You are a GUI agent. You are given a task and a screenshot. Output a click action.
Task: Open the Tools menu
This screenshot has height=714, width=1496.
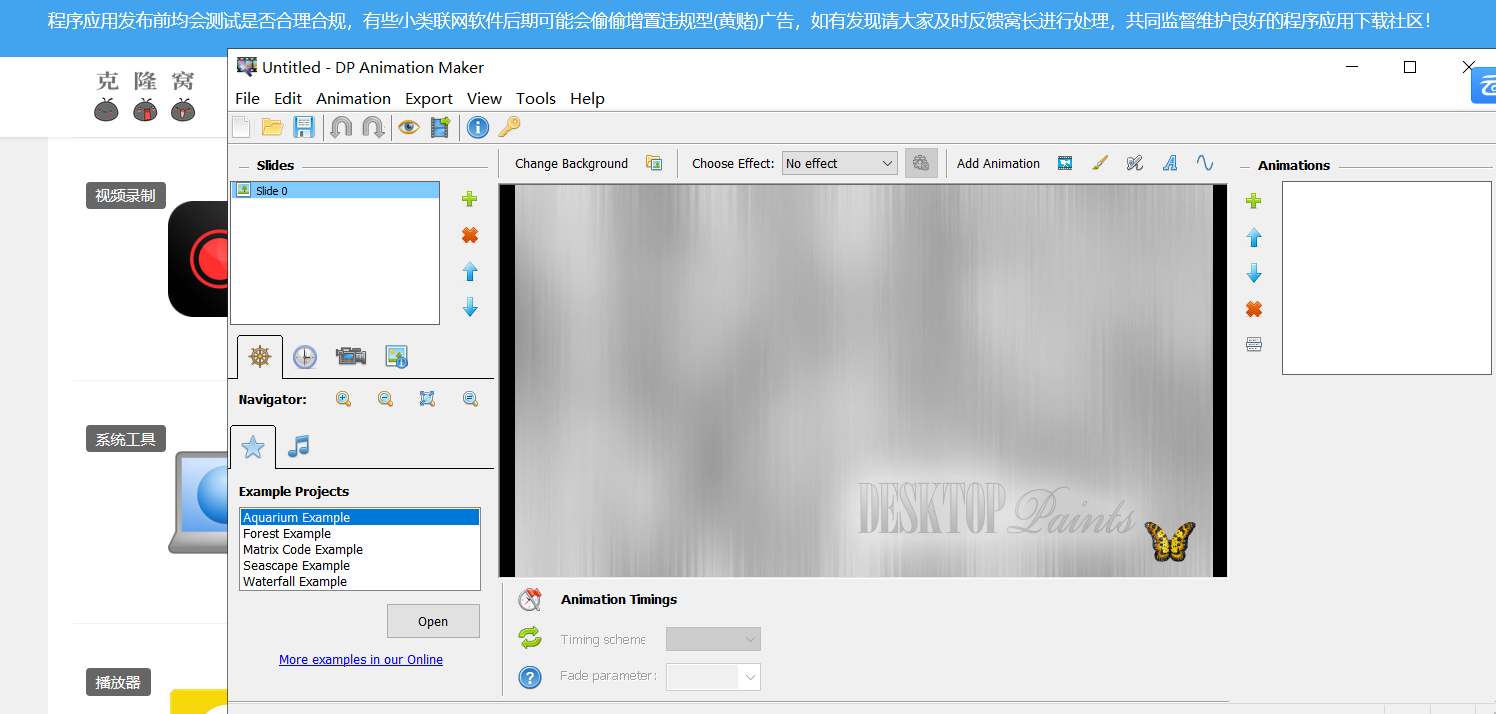tap(536, 98)
